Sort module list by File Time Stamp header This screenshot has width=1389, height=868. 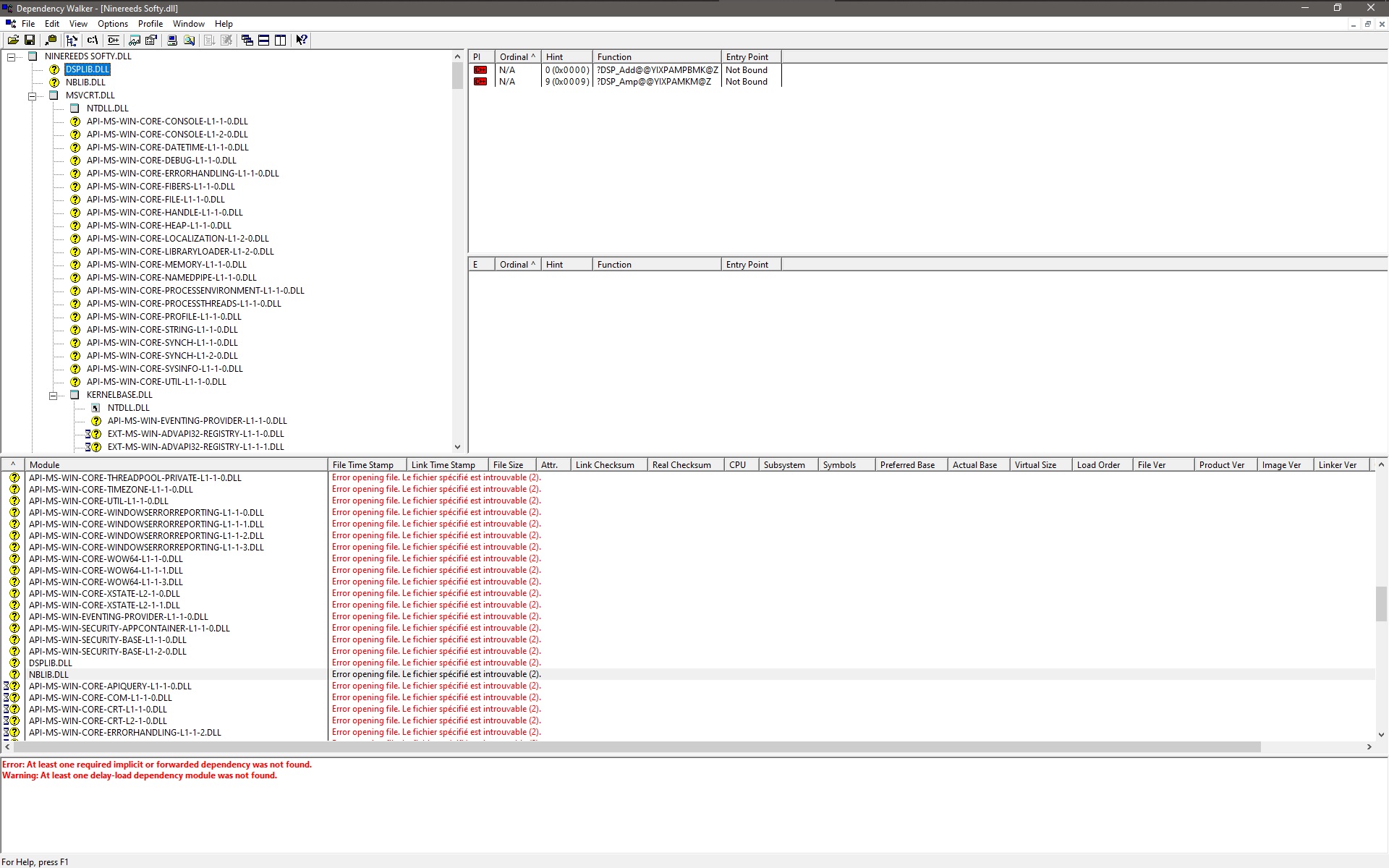pyautogui.click(x=368, y=465)
